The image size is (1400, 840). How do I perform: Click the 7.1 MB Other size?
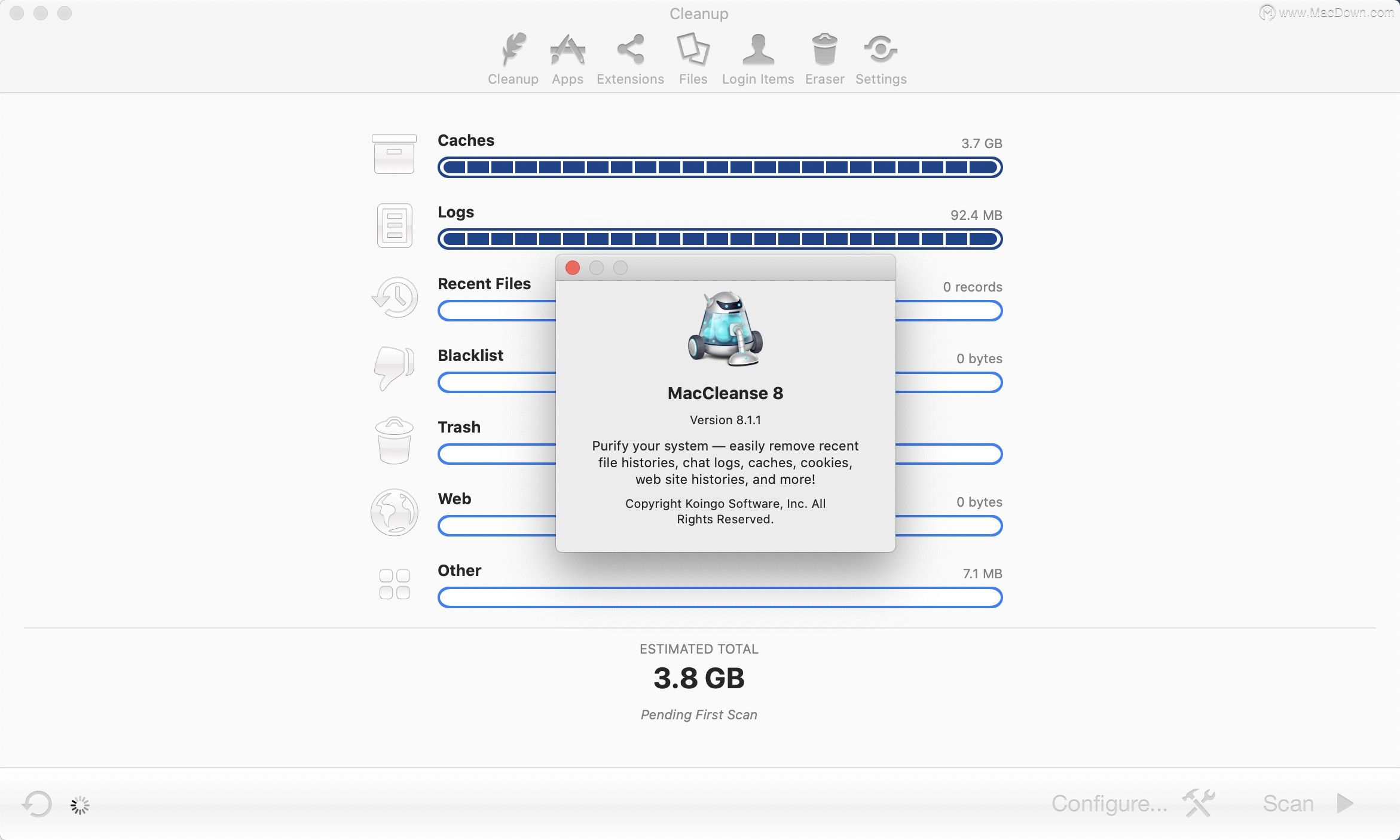pyautogui.click(x=982, y=574)
